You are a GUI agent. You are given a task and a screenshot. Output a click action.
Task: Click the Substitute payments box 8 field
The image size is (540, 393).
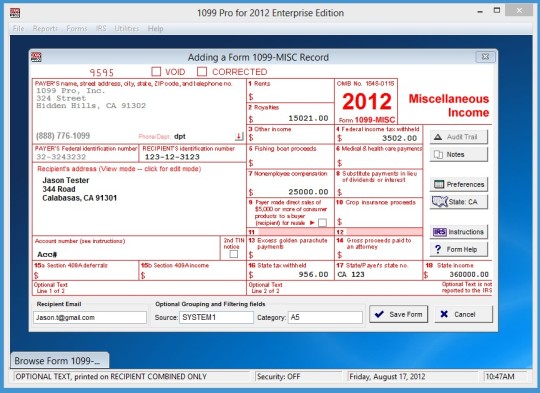(378, 192)
